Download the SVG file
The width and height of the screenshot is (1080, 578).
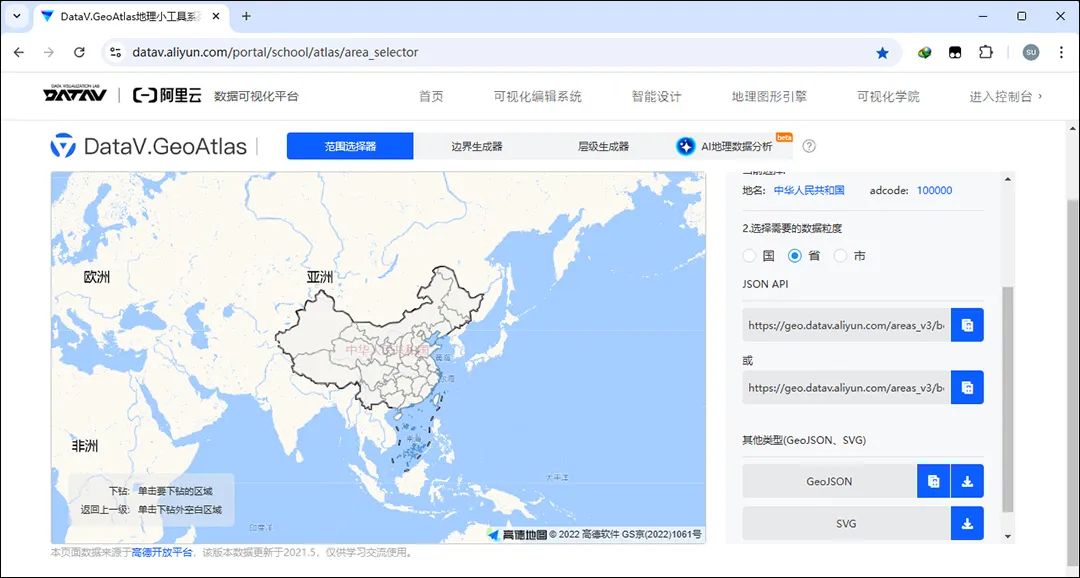click(967, 524)
